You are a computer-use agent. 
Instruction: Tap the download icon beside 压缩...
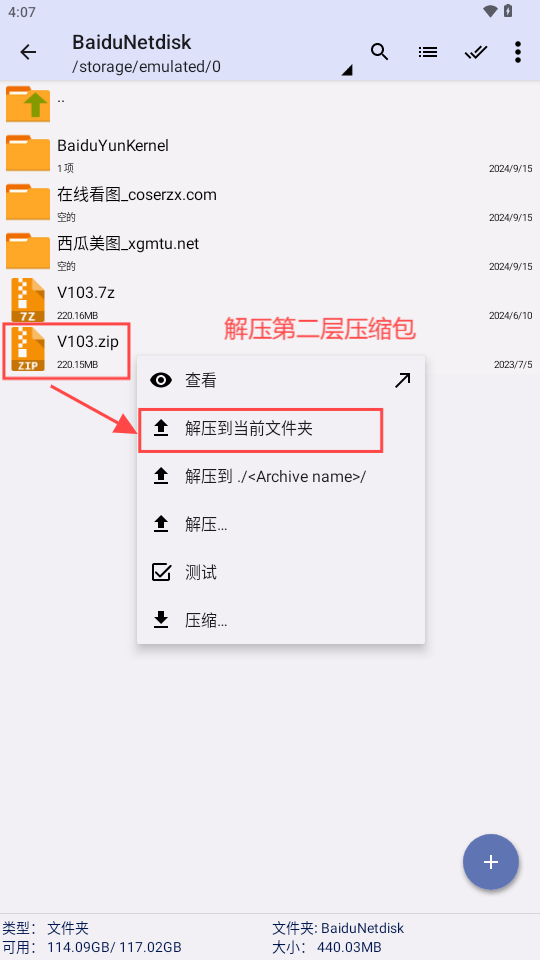pos(161,620)
